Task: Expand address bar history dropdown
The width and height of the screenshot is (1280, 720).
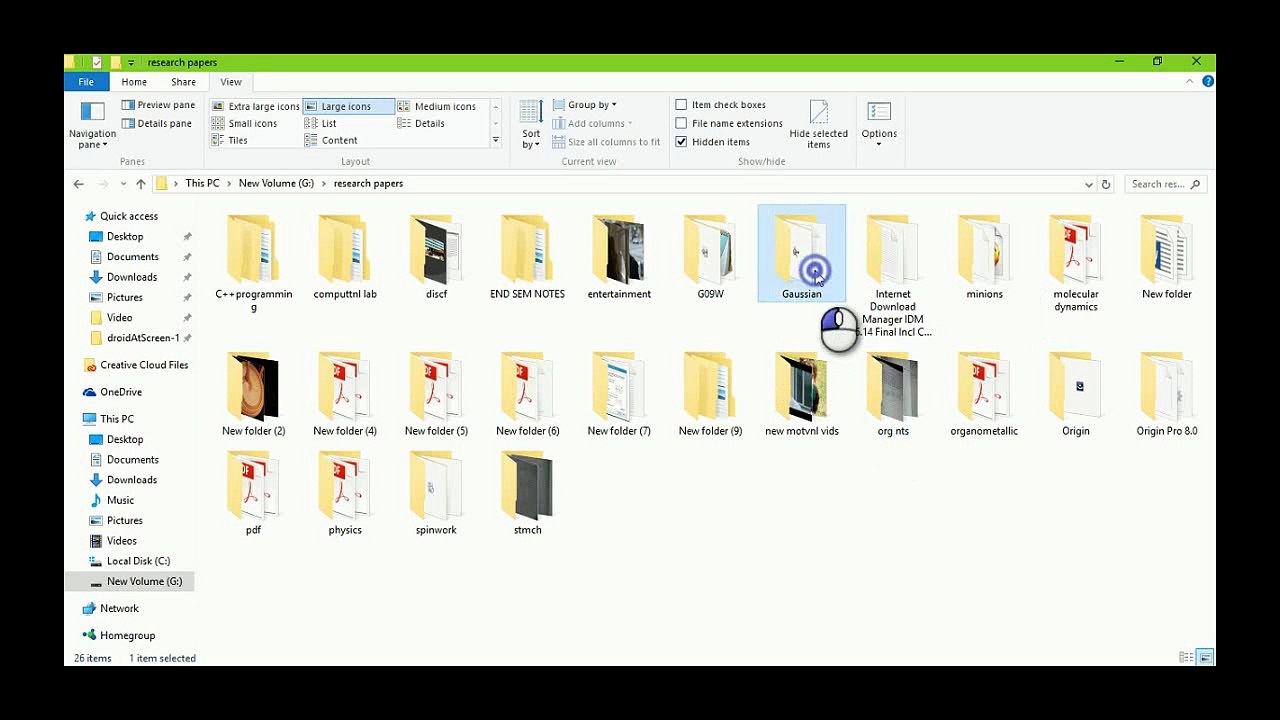Action: coord(1088,184)
